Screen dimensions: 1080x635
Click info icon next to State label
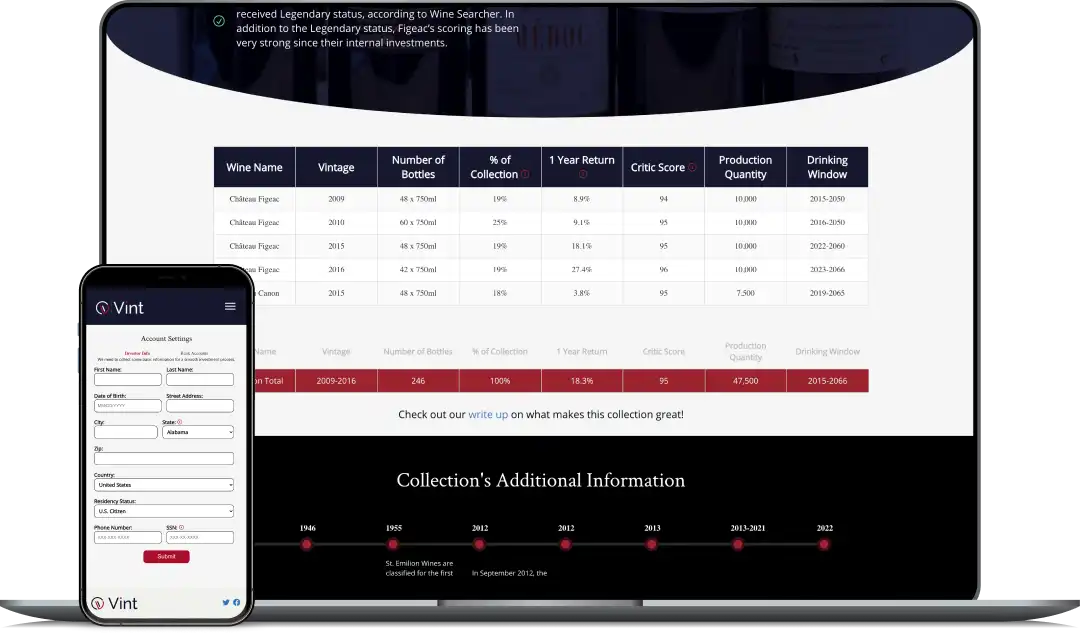(180, 421)
